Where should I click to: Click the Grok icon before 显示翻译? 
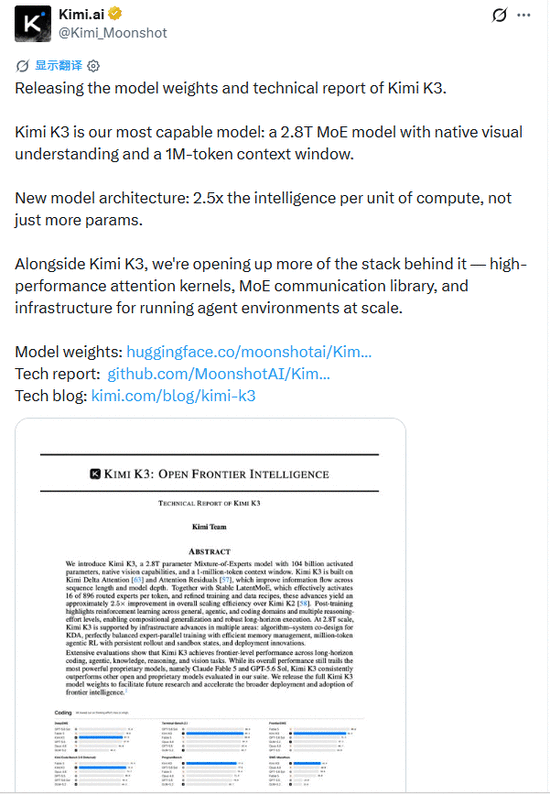point(22,66)
